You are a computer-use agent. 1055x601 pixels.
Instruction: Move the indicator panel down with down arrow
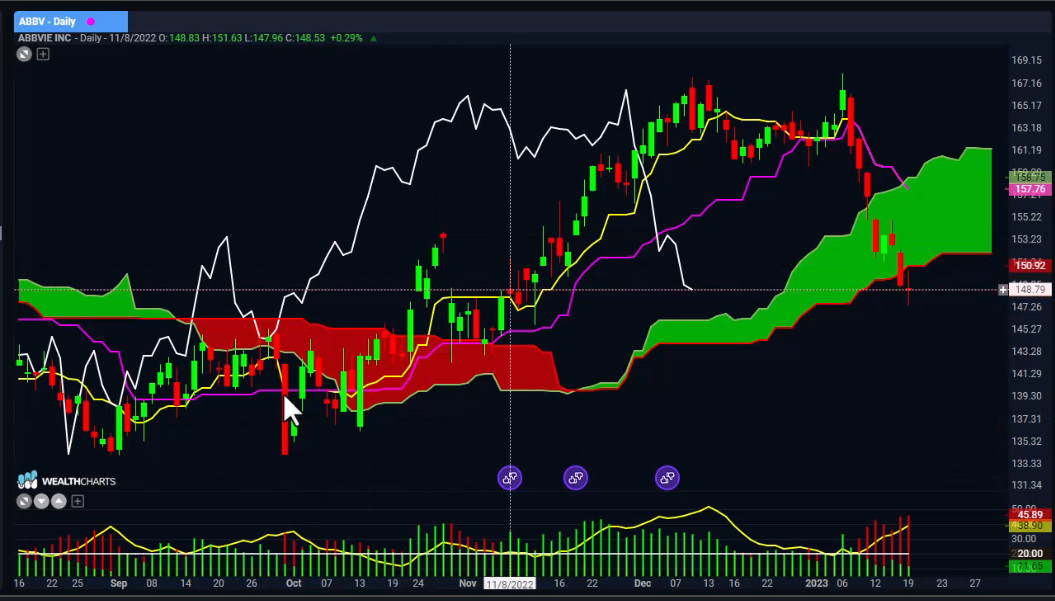click(41, 501)
